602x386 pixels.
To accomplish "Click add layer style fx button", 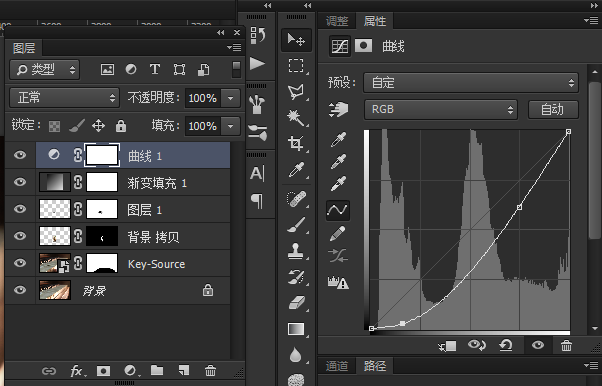I will tap(78, 371).
